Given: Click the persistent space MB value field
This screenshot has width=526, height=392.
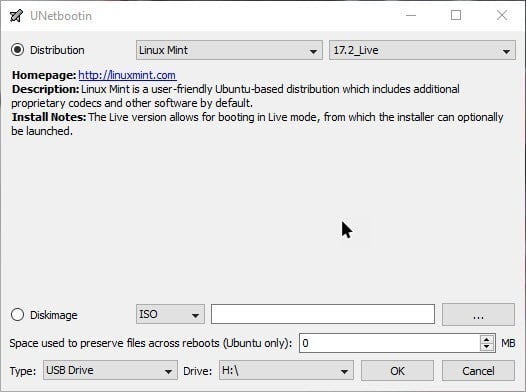Looking at the screenshot, I should pyautogui.click(x=390, y=343).
